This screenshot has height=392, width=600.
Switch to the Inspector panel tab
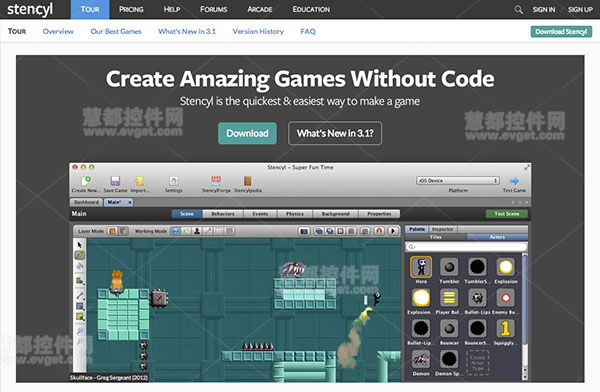click(443, 229)
